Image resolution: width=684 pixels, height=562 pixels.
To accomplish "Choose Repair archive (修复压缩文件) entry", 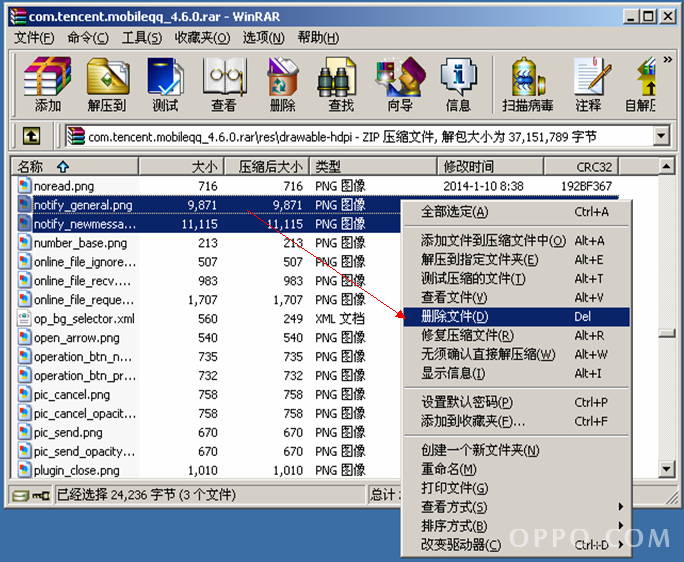I will [516, 336].
